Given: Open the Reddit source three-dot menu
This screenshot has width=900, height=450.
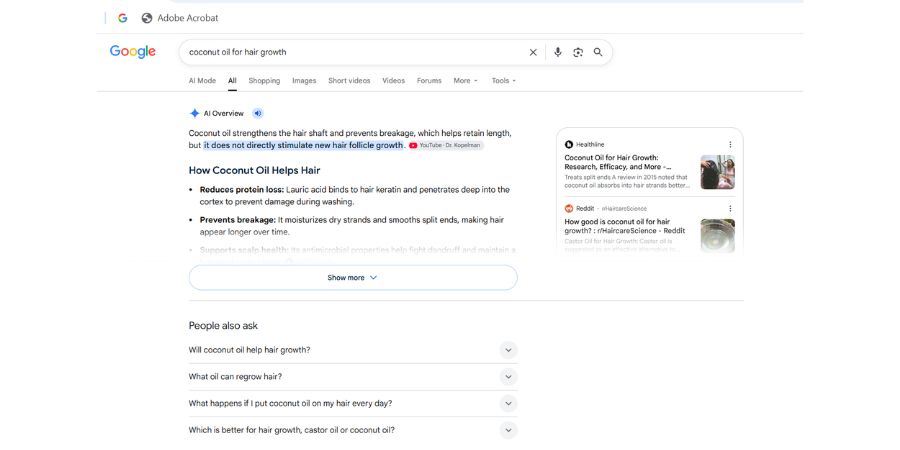Looking at the screenshot, I should click(730, 208).
